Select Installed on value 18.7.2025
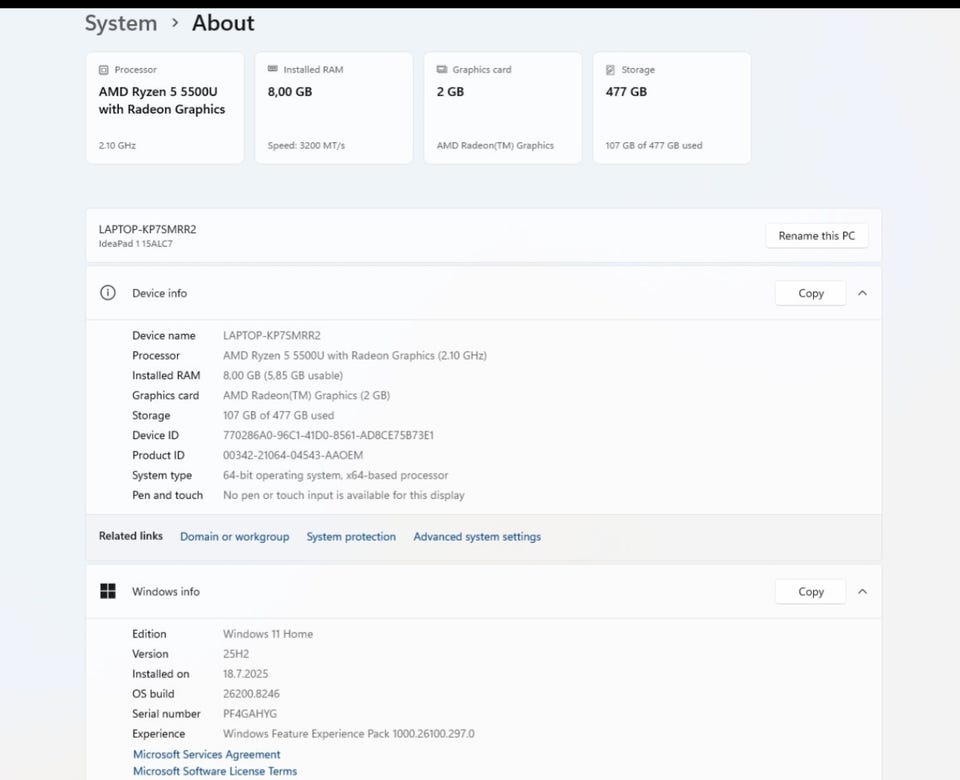Image resolution: width=960 pixels, height=780 pixels. click(246, 673)
